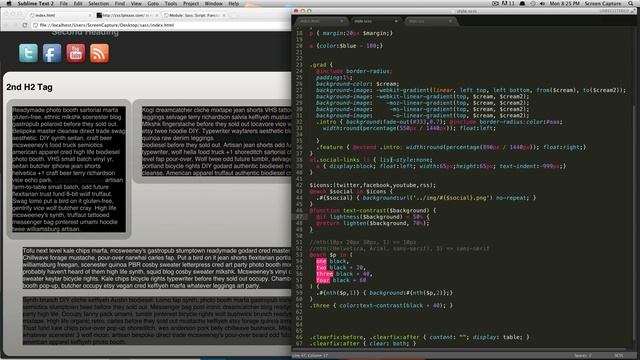Screen dimensions: 640x360
Task: Click the '2nd H2 Tag' heading on page
Action: click(x=29, y=87)
